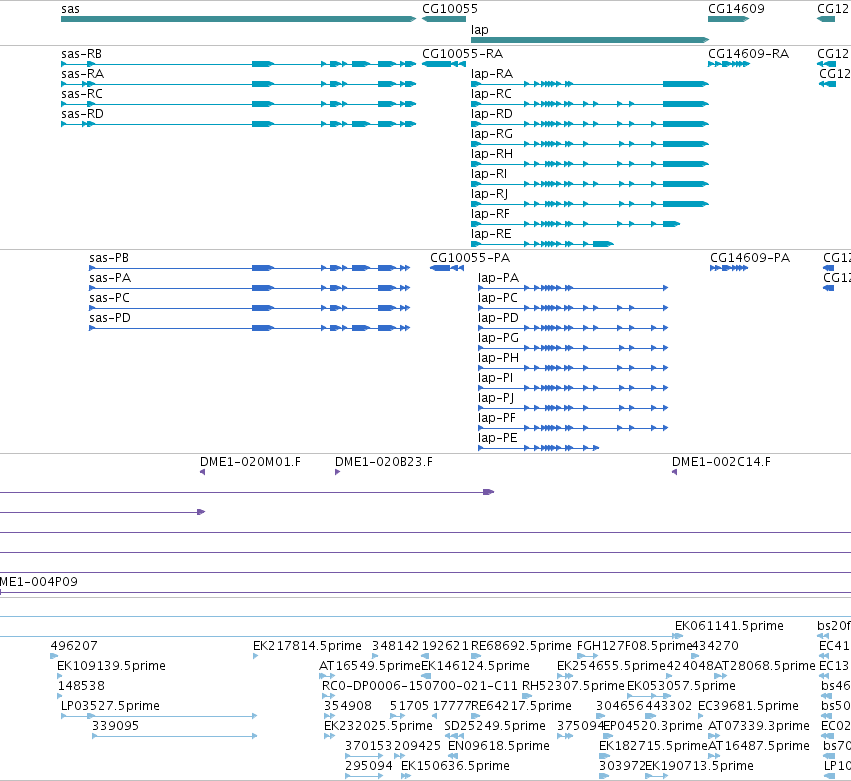This screenshot has width=851, height=781.
Task: Select EST EC39681.5prime
Action: (x=701, y=716)
